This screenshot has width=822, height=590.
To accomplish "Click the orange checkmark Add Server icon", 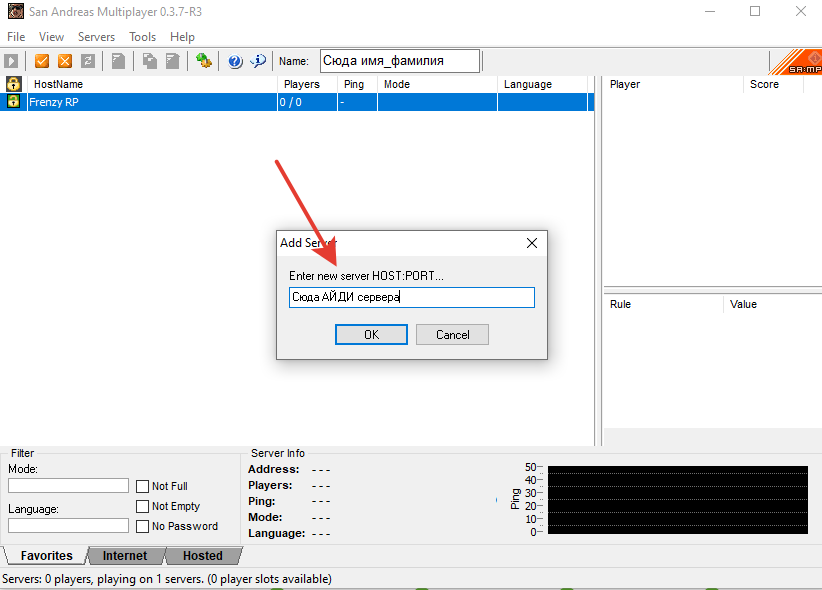I will click(x=42, y=61).
